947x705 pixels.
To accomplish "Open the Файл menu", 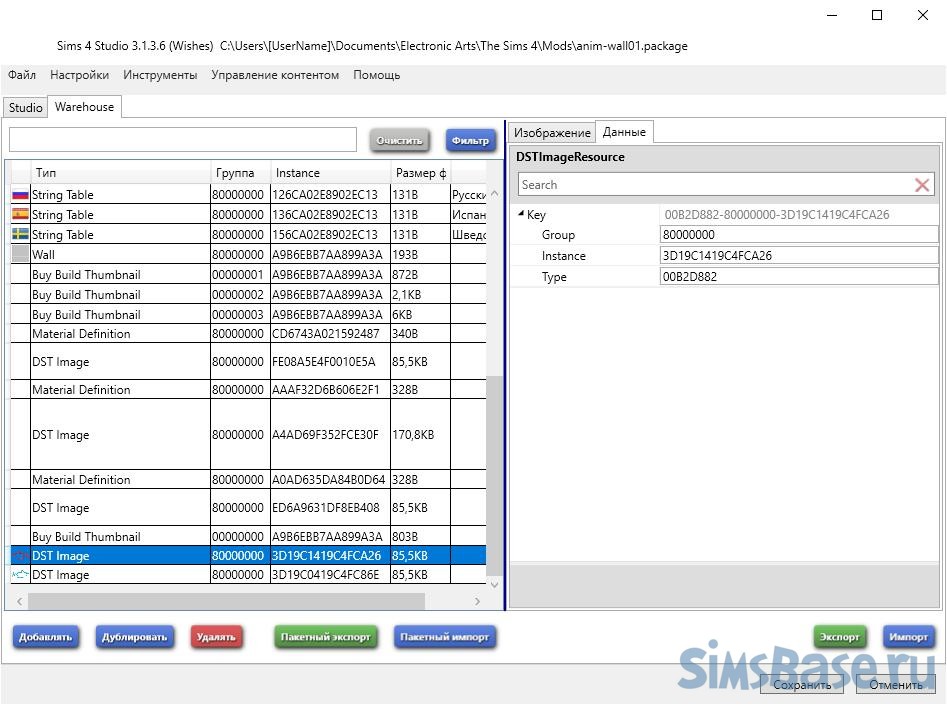I will [22, 75].
